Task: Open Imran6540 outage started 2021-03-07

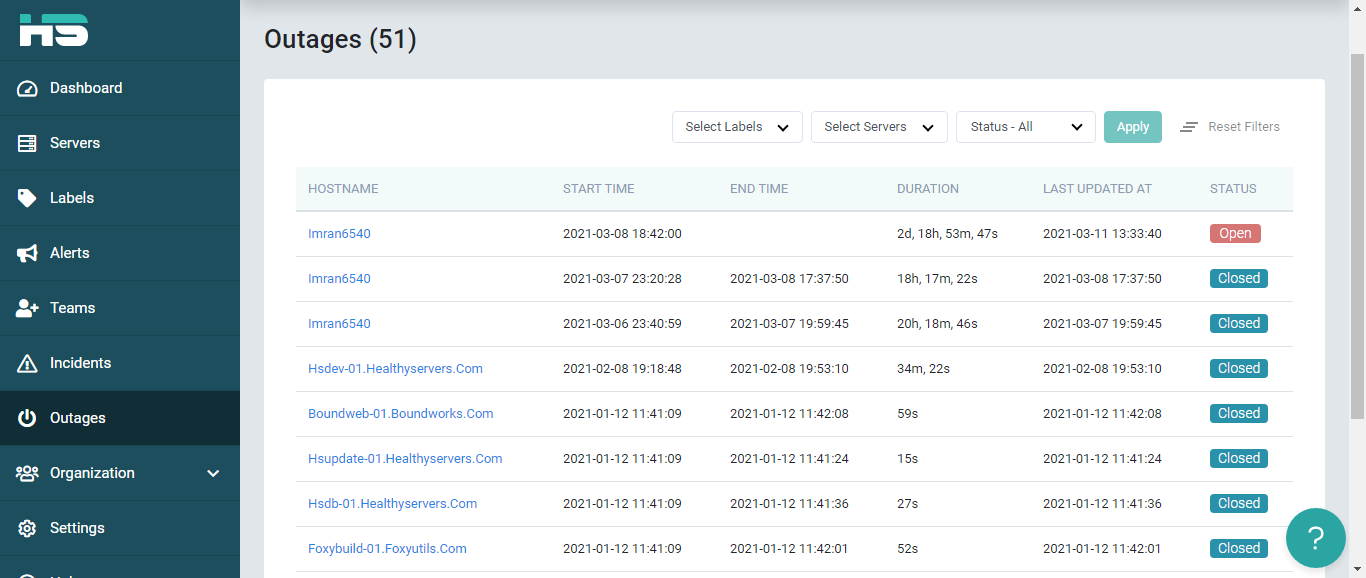Action: pos(339,278)
